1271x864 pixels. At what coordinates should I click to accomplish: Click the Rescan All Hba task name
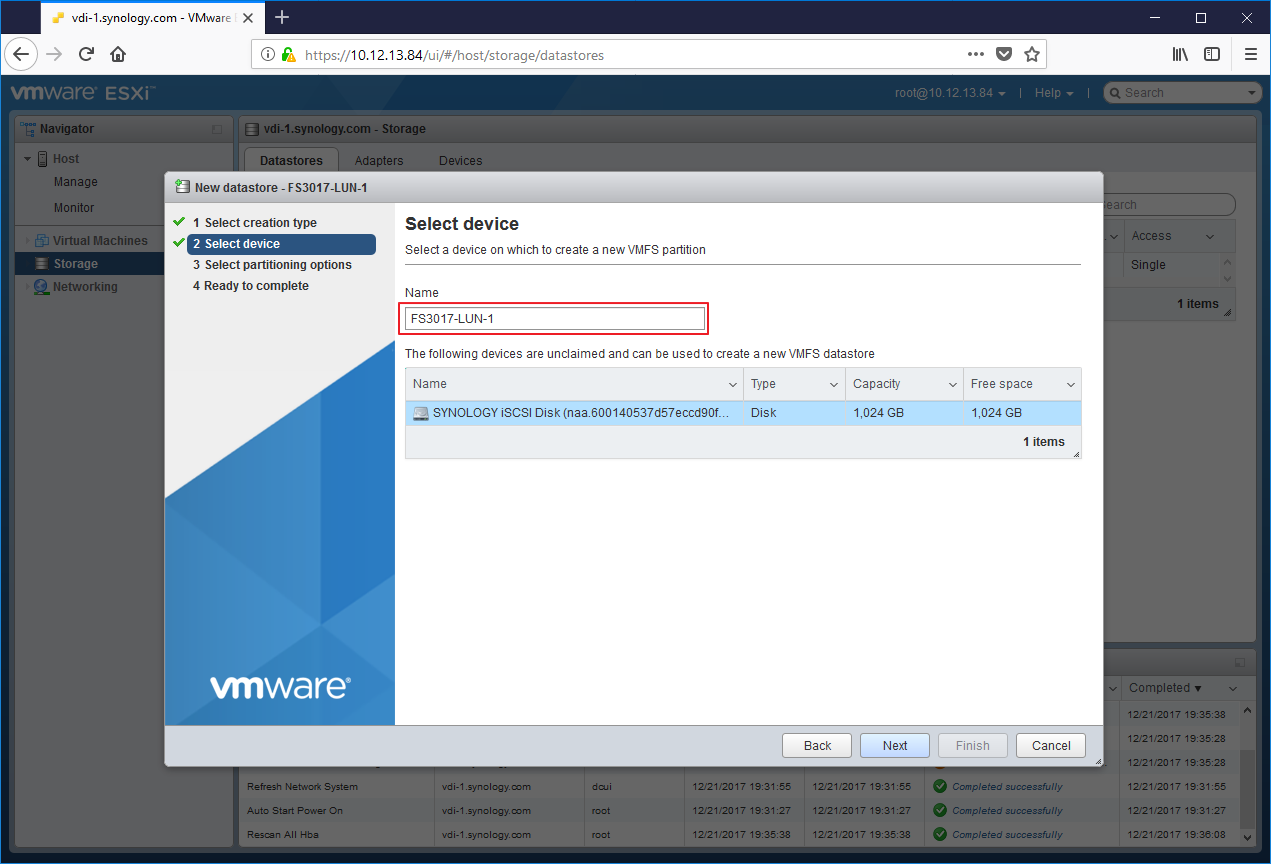tap(283, 835)
